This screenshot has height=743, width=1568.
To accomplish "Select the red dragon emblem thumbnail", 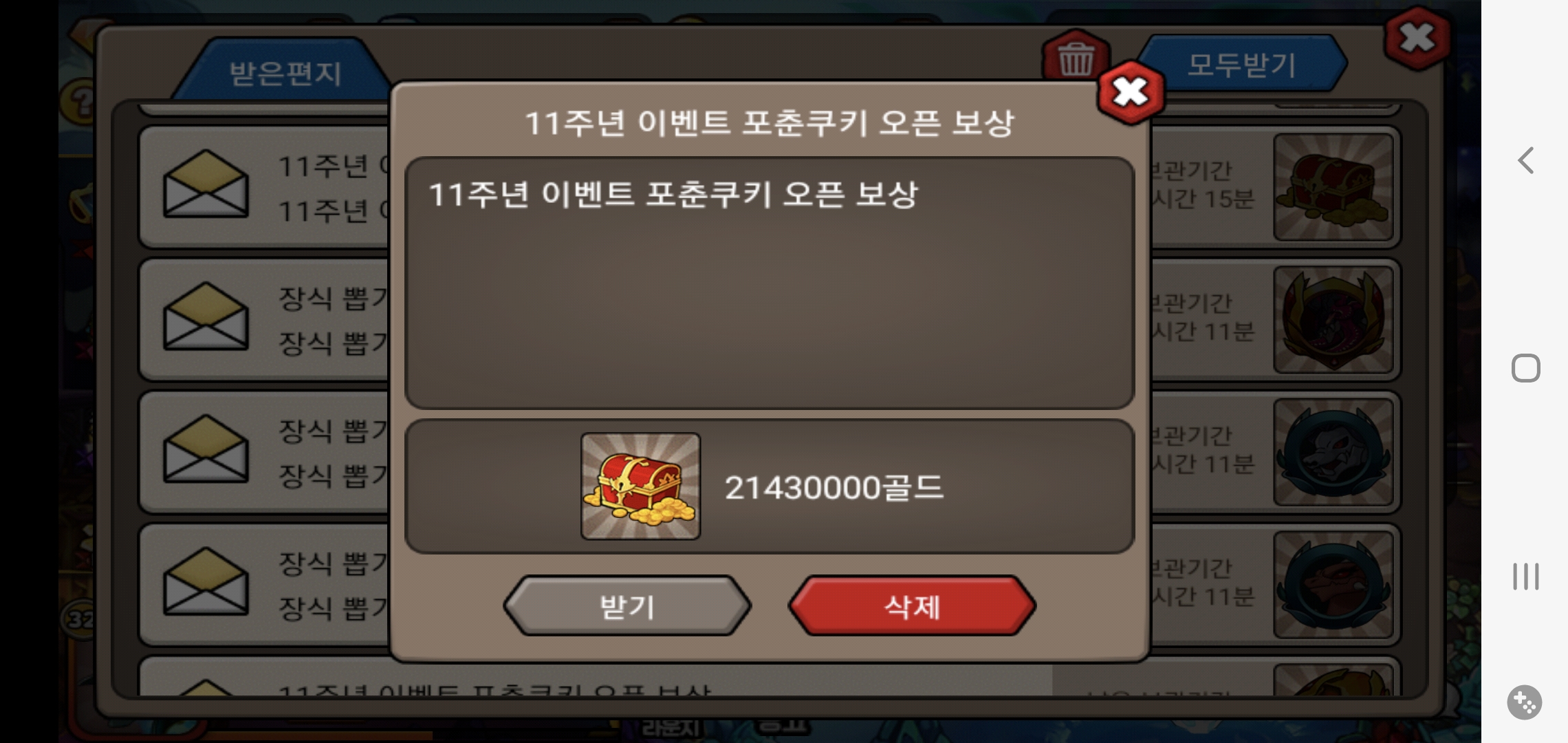I will click(x=1333, y=320).
